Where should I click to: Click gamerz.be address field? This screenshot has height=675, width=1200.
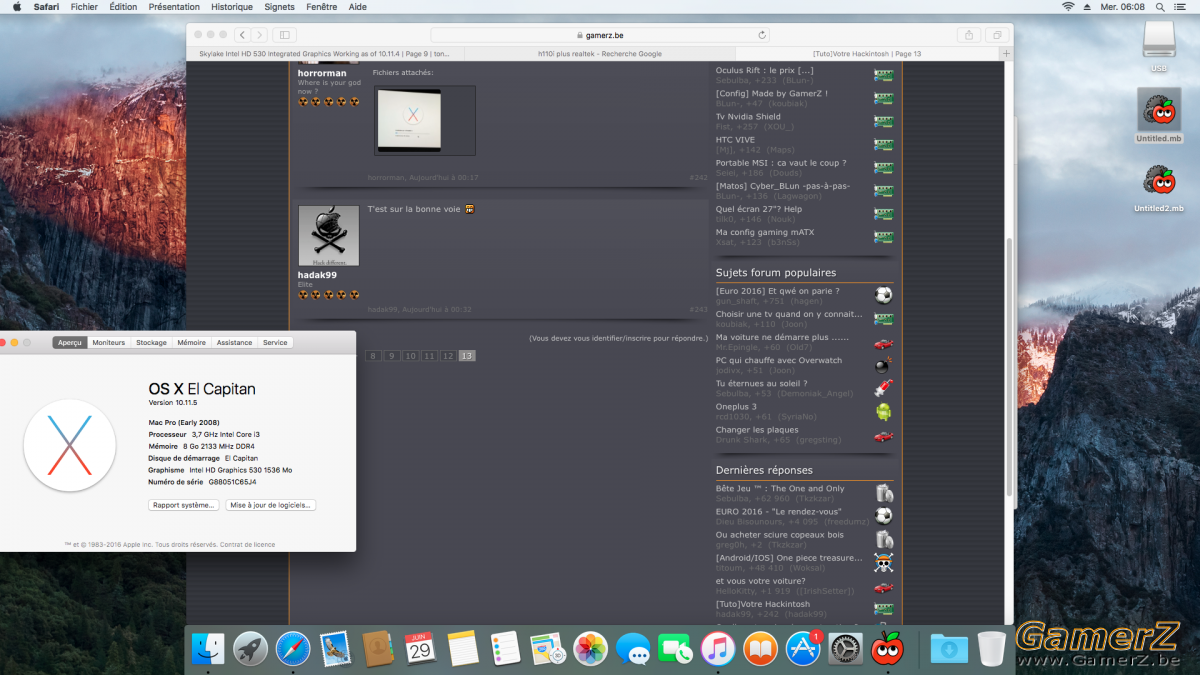click(602, 35)
